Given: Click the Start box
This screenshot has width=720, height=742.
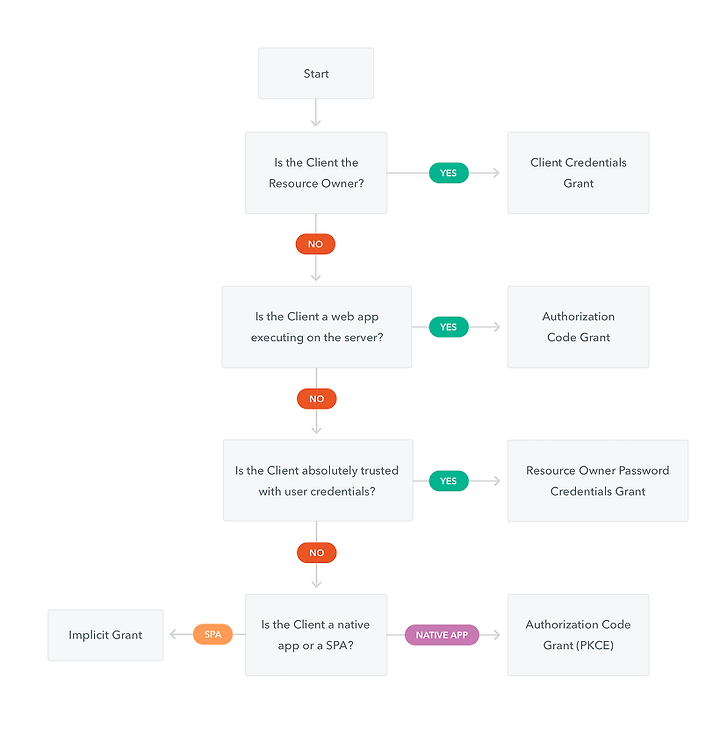Looking at the screenshot, I should coord(316,73).
